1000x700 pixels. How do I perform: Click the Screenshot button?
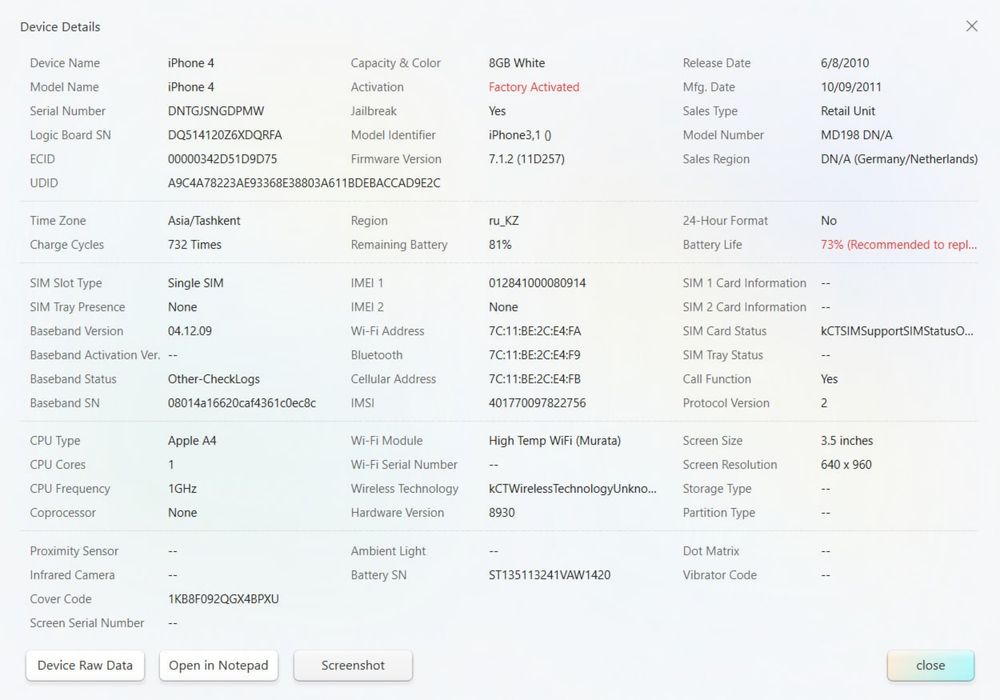pos(353,665)
